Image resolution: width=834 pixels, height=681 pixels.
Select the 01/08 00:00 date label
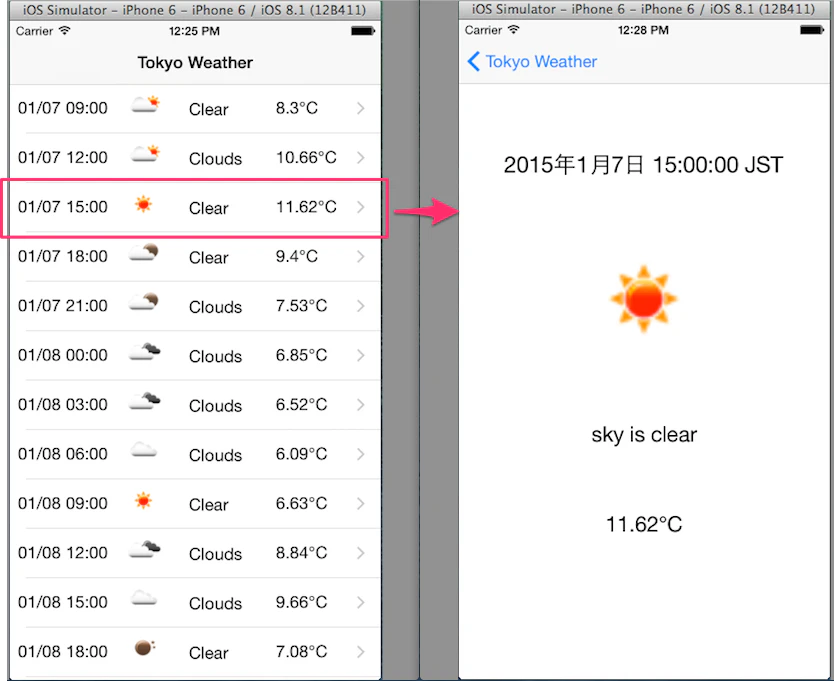click(63, 355)
